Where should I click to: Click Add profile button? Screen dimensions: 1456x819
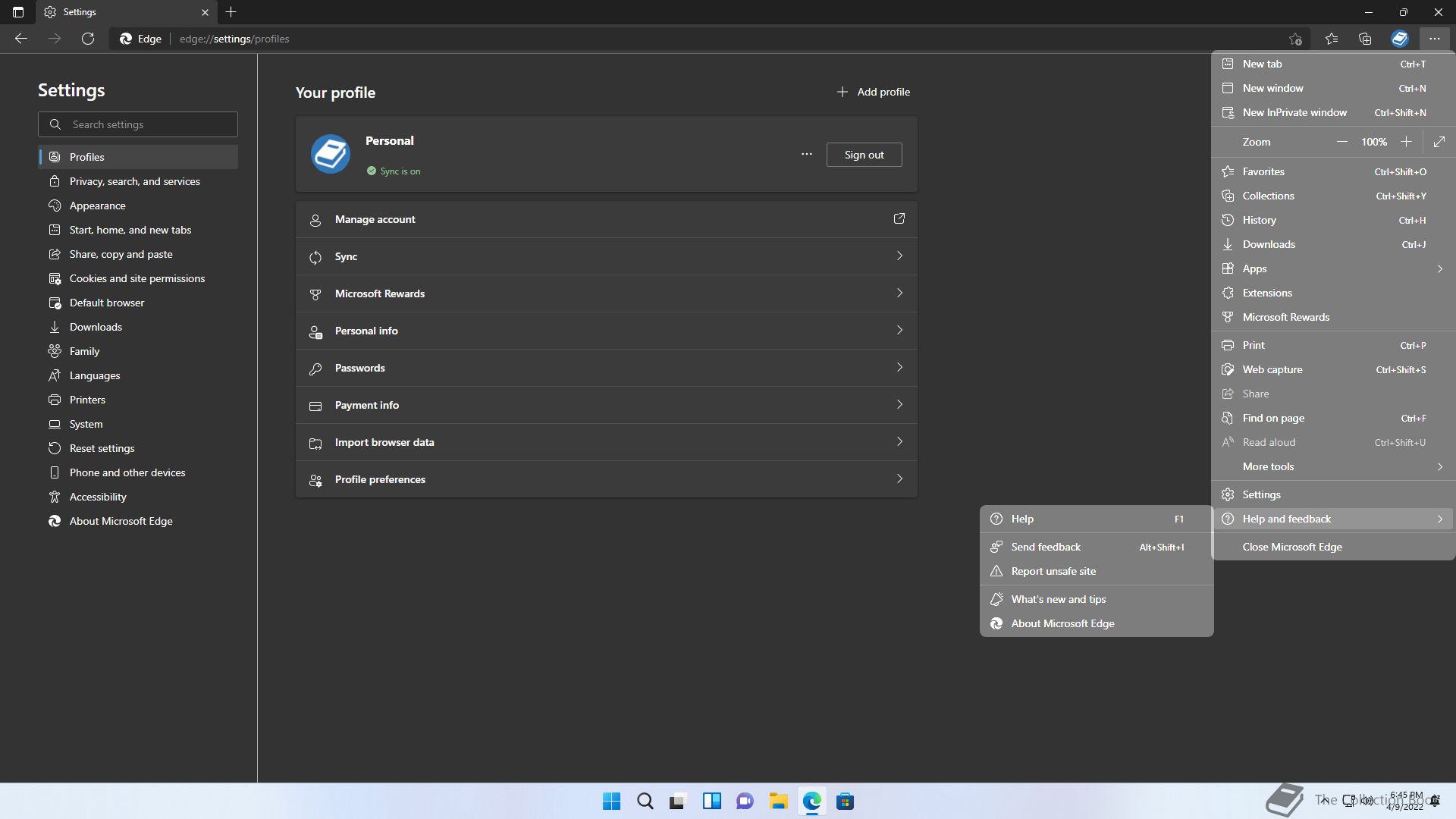coord(873,92)
